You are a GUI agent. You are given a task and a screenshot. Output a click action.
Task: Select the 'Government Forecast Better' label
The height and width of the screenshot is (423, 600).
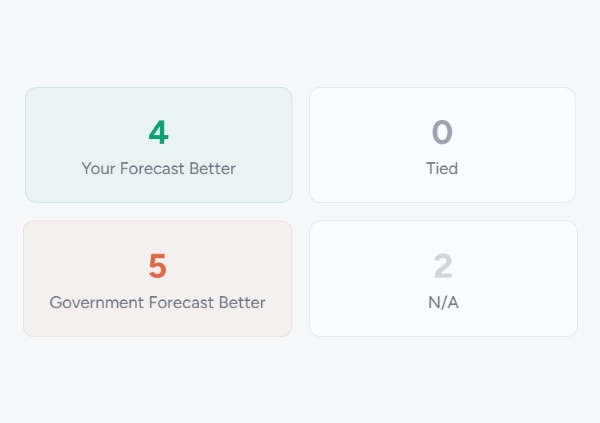(157, 302)
